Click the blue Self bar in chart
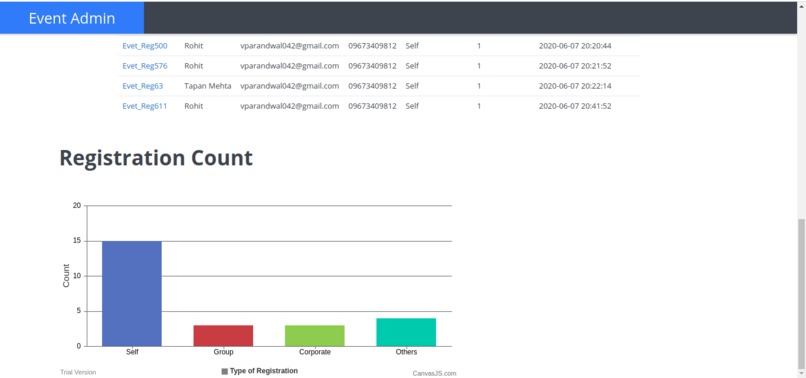 click(x=132, y=294)
